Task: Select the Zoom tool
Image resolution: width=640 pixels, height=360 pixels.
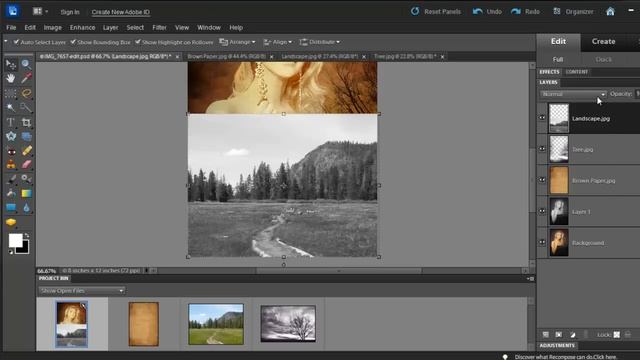Action: tap(26, 64)
